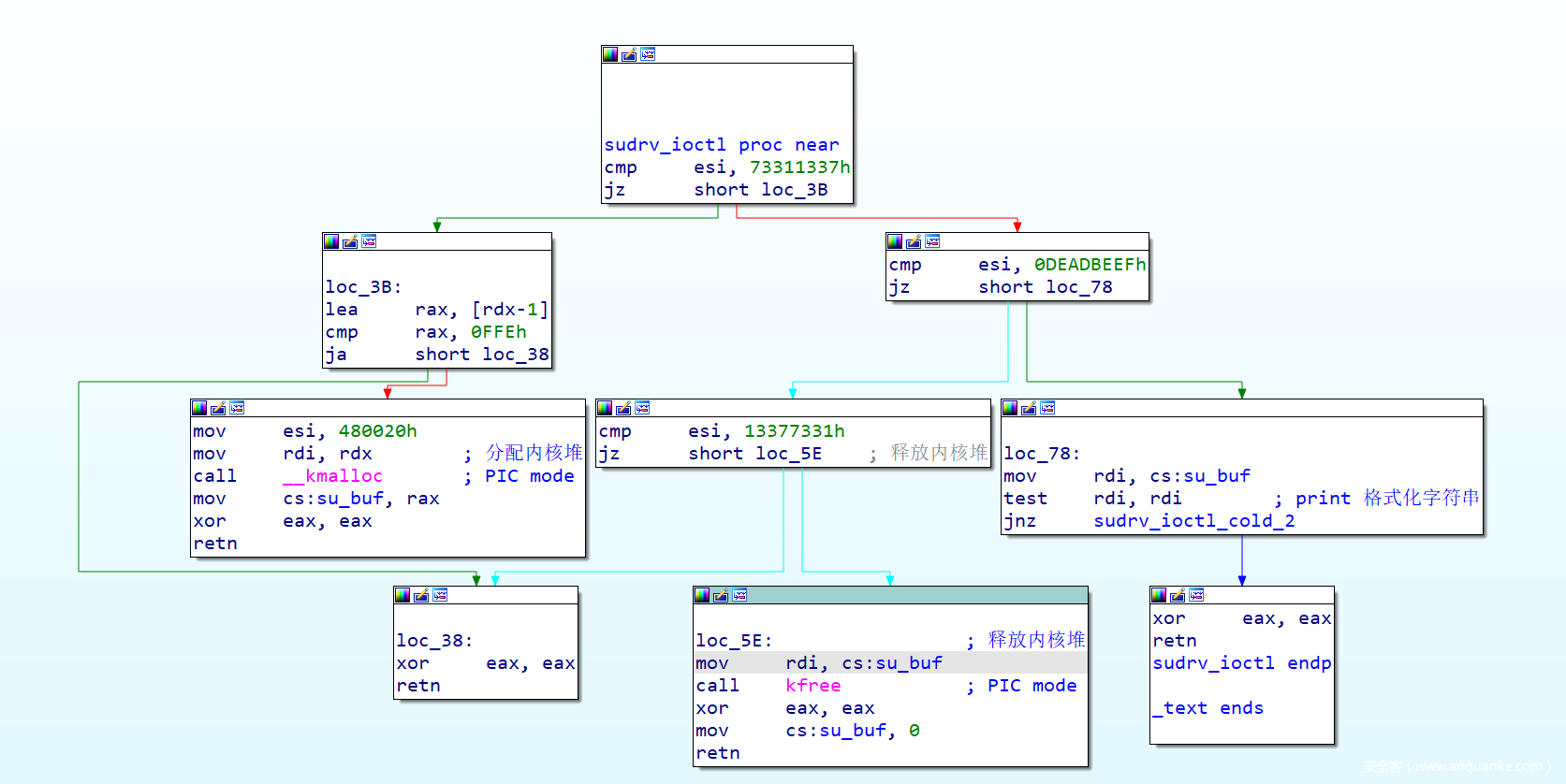
Task: Jump to sudrv_ioctl_cold_2 from jnz instruction
Action: [x=1193, y=521]
